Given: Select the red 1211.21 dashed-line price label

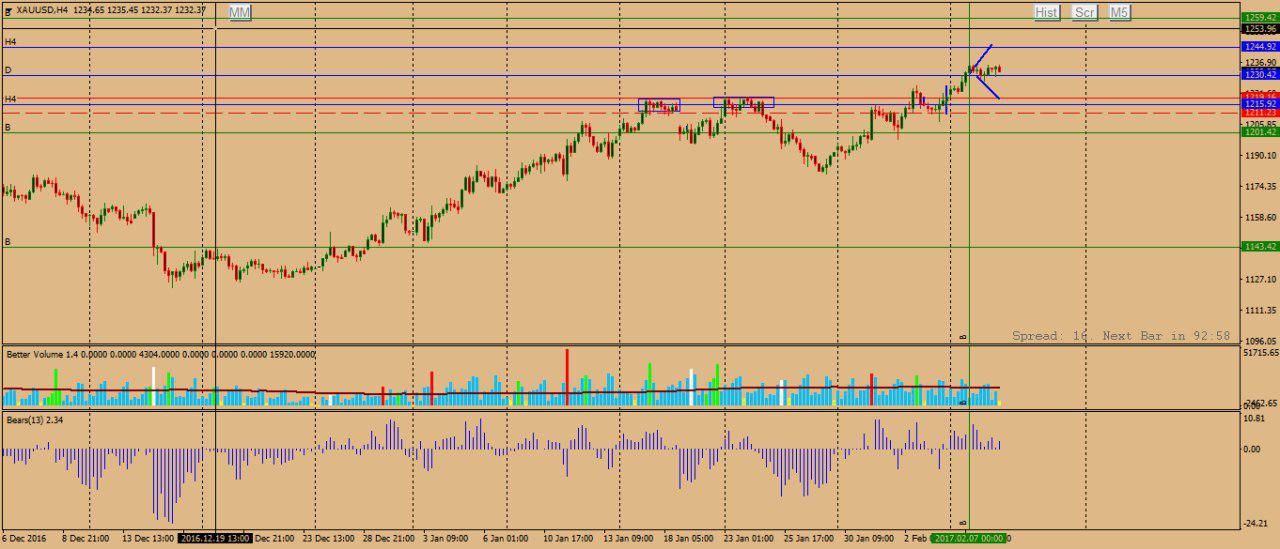Looking at the screenshot, I should pos(1259,113).
